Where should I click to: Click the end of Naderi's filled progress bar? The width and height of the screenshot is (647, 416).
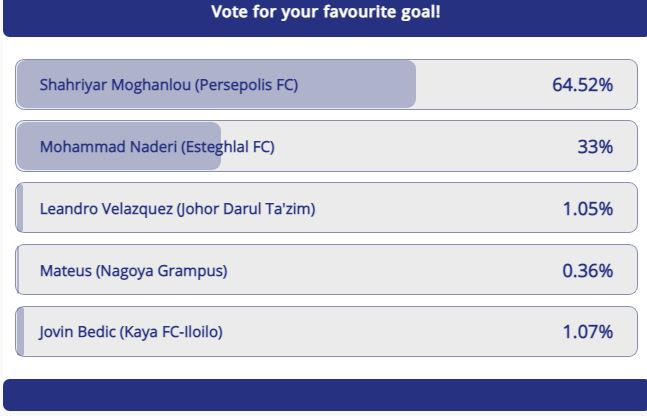pyautogui.click(x=216, y=147)
